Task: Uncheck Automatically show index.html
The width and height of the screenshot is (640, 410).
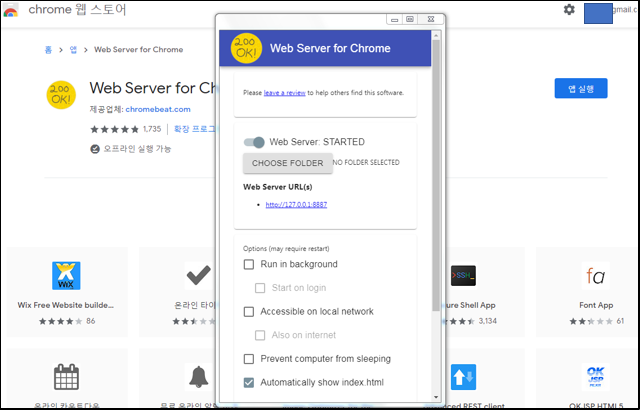Action: [x=249, y=383]
